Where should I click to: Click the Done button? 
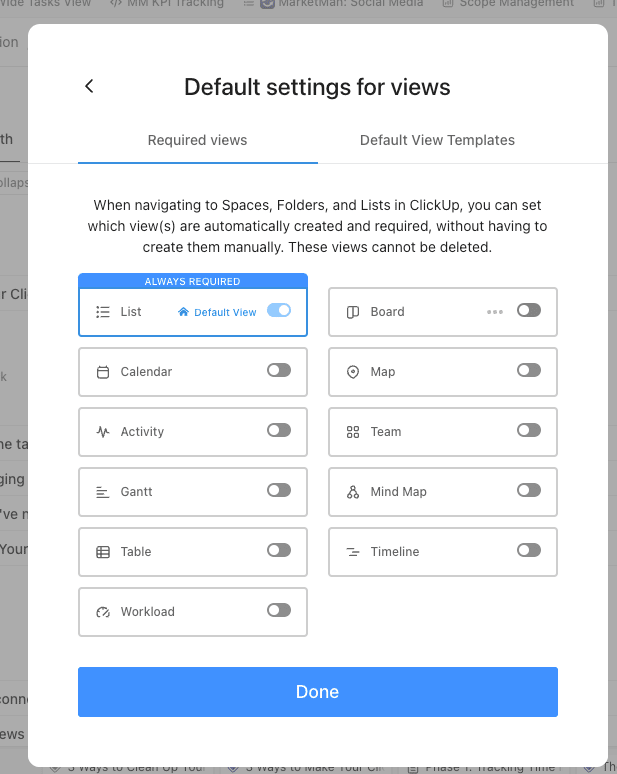click(318, 692)
